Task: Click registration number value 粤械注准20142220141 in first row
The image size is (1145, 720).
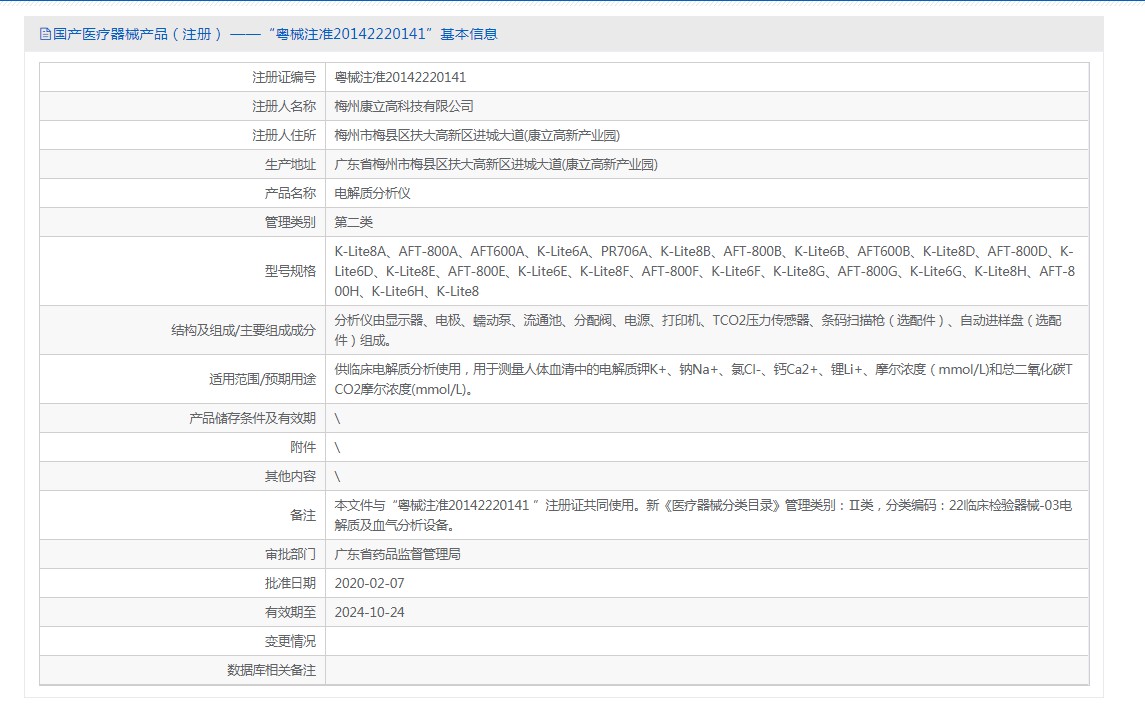Action: [400, 77]
